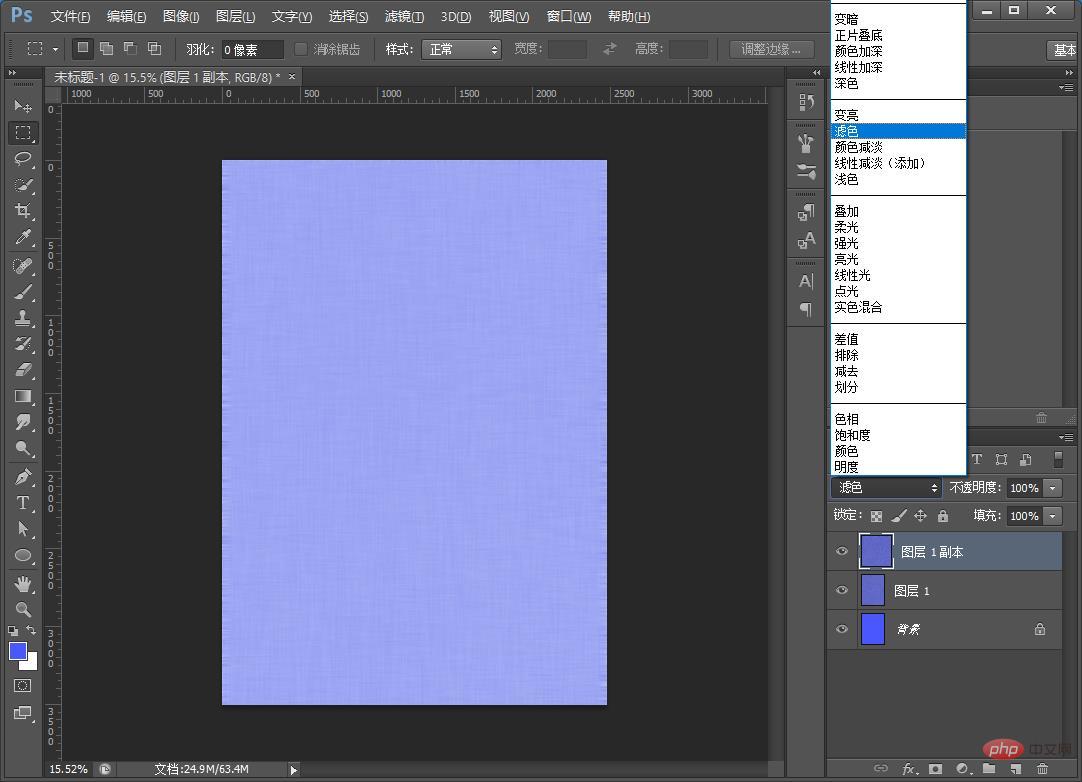Image resolution: width=1082 pixels, height=782 pixels.
Task: Delete the selected layer
Action: (1042, 768)
